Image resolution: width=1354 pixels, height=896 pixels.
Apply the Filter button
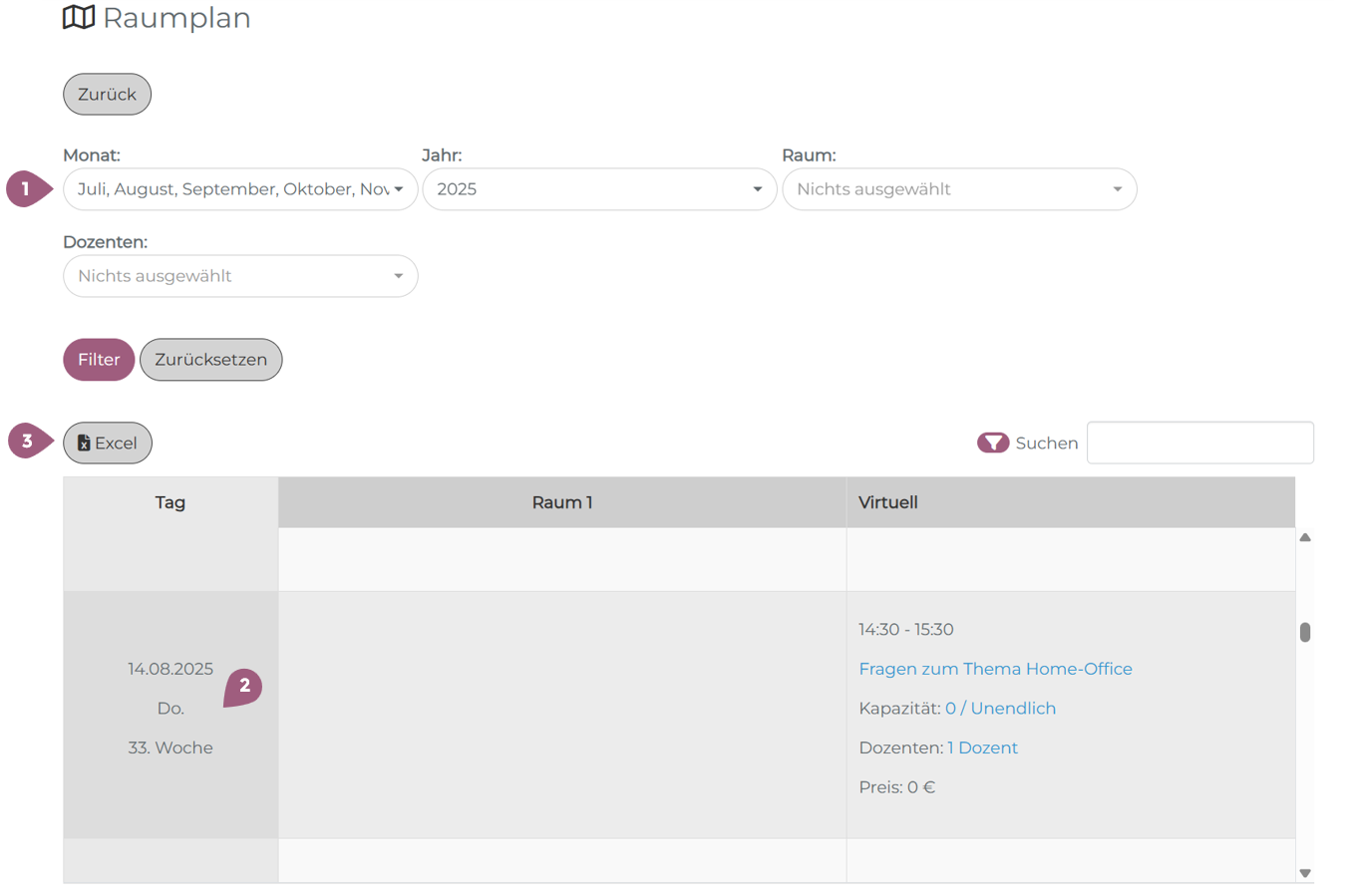pos(99,360)
